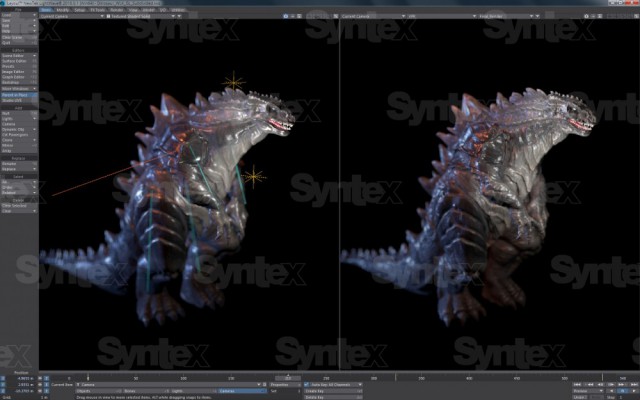Switch to the Modify tab

[62, 10]
